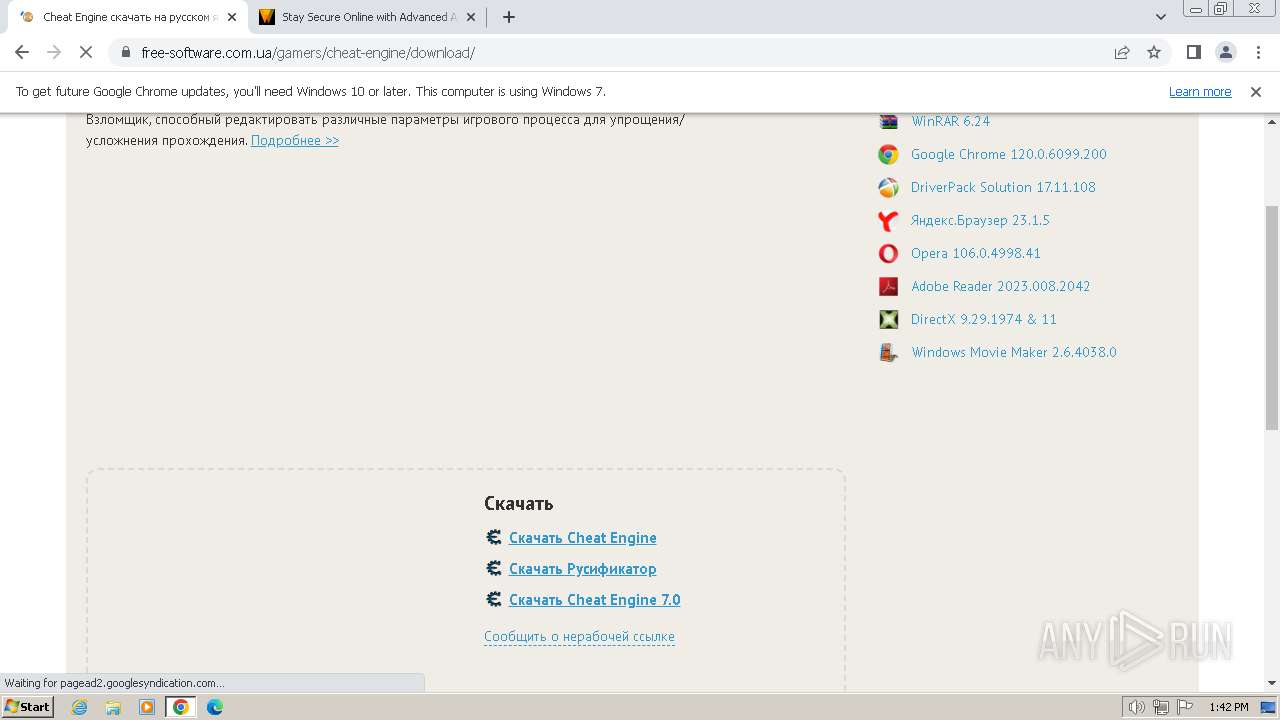
Task: Open the system tray volume control
Action: 1137,707
